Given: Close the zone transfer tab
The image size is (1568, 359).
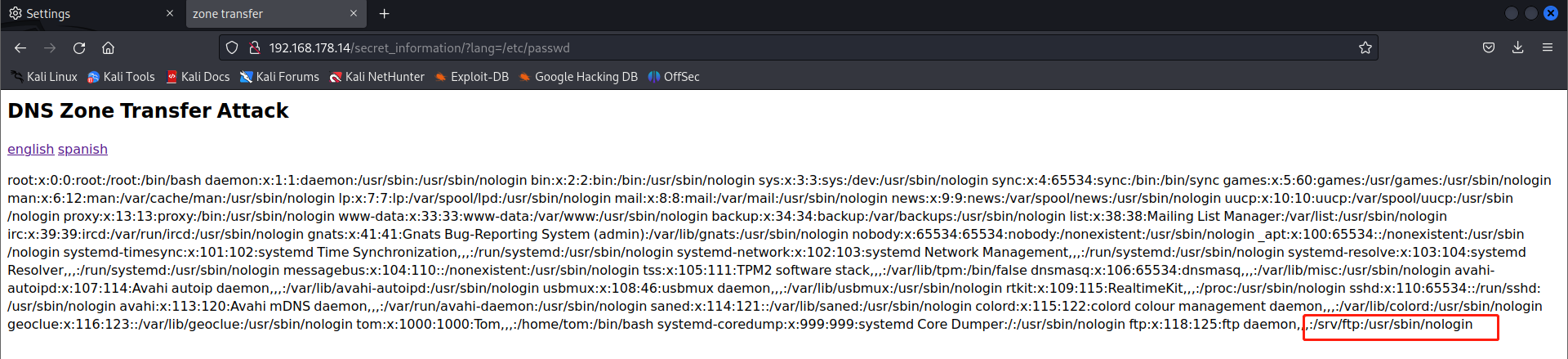Looking at the screenshot, I should [x=354, y=14].
